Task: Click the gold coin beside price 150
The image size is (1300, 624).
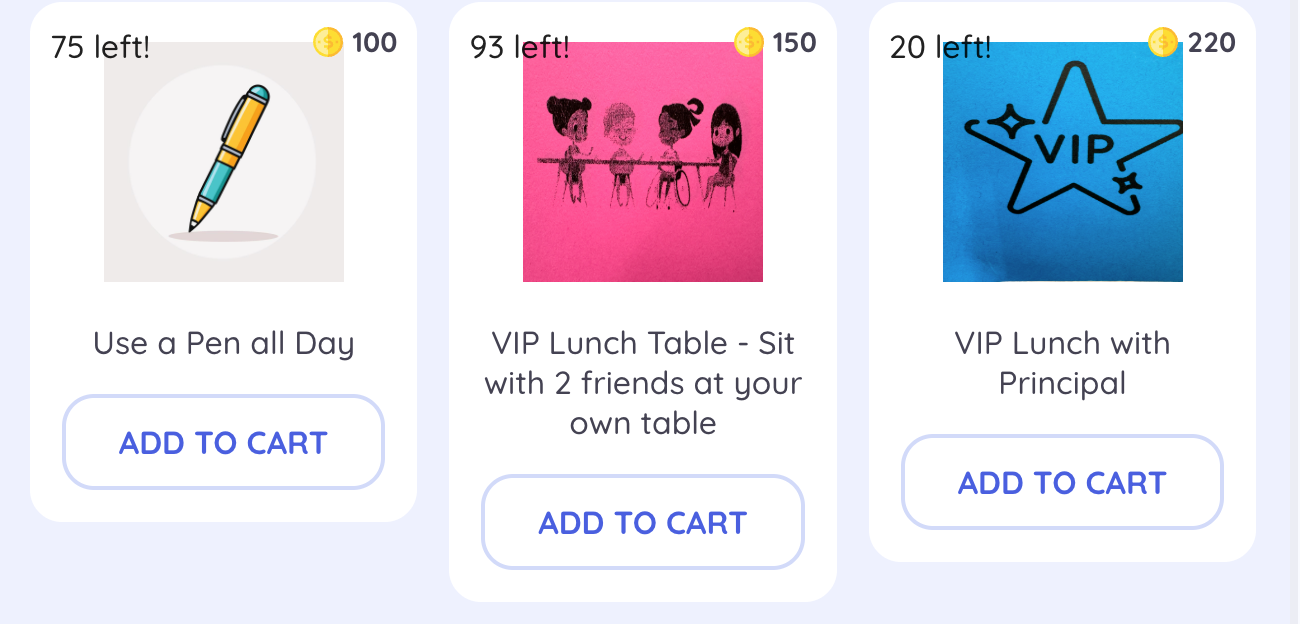Action: [x=748, y=43]
